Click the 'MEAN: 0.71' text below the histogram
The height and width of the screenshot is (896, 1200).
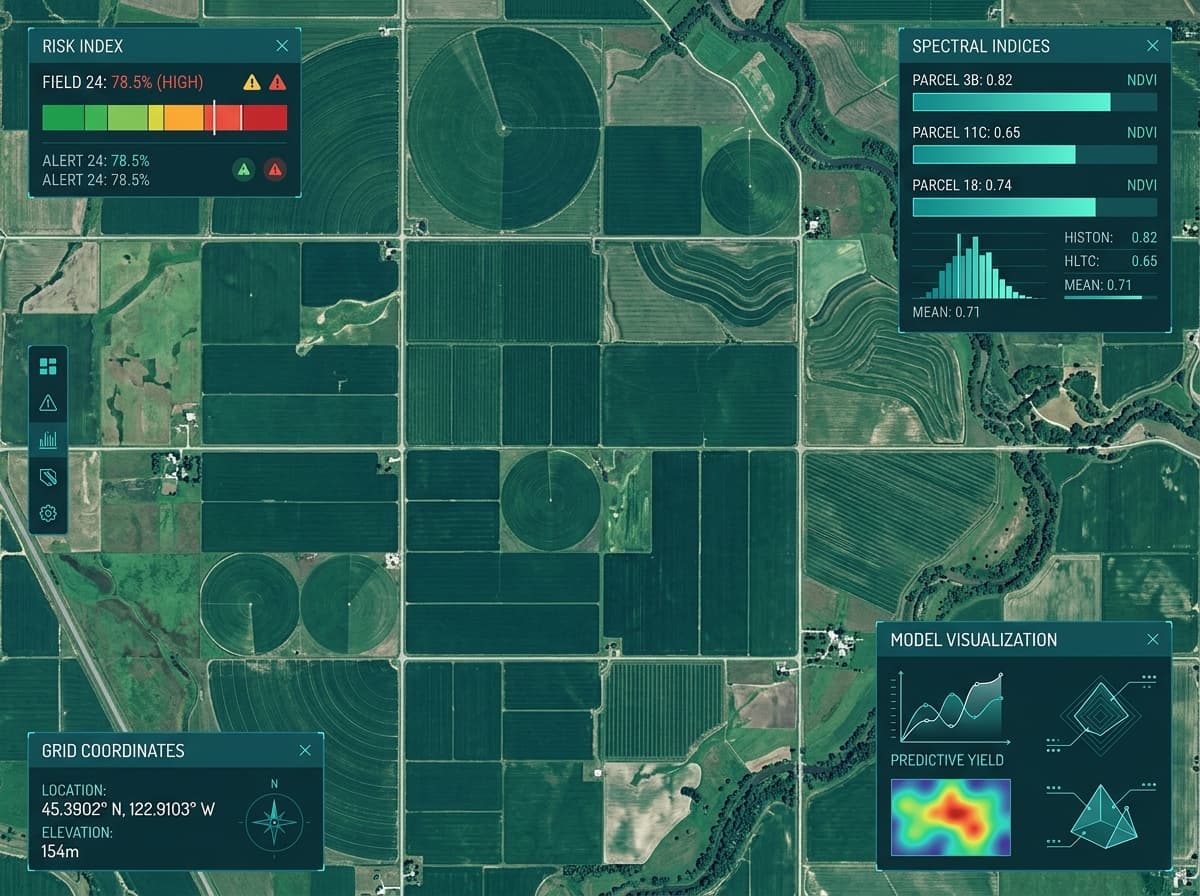tap(946, 313)
